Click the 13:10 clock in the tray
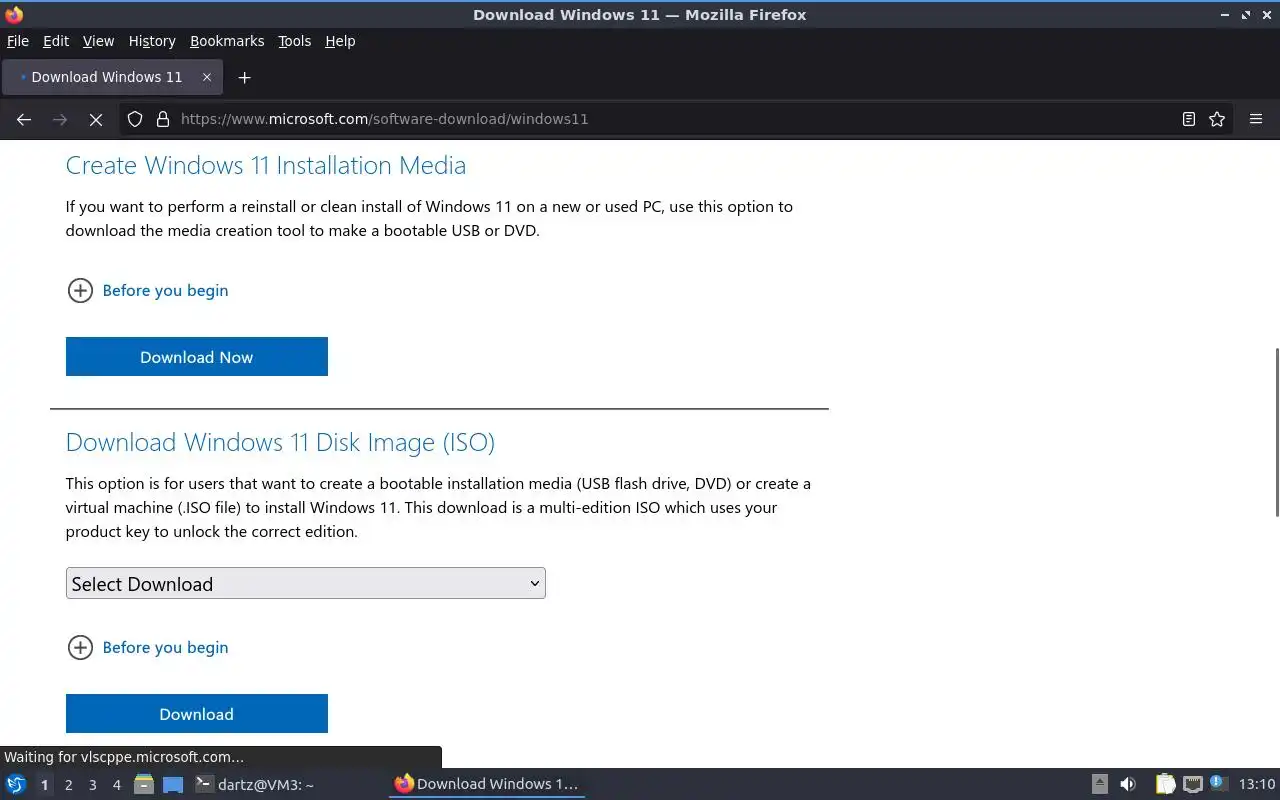The image size is (1280, 800). tap(1257, 784)
